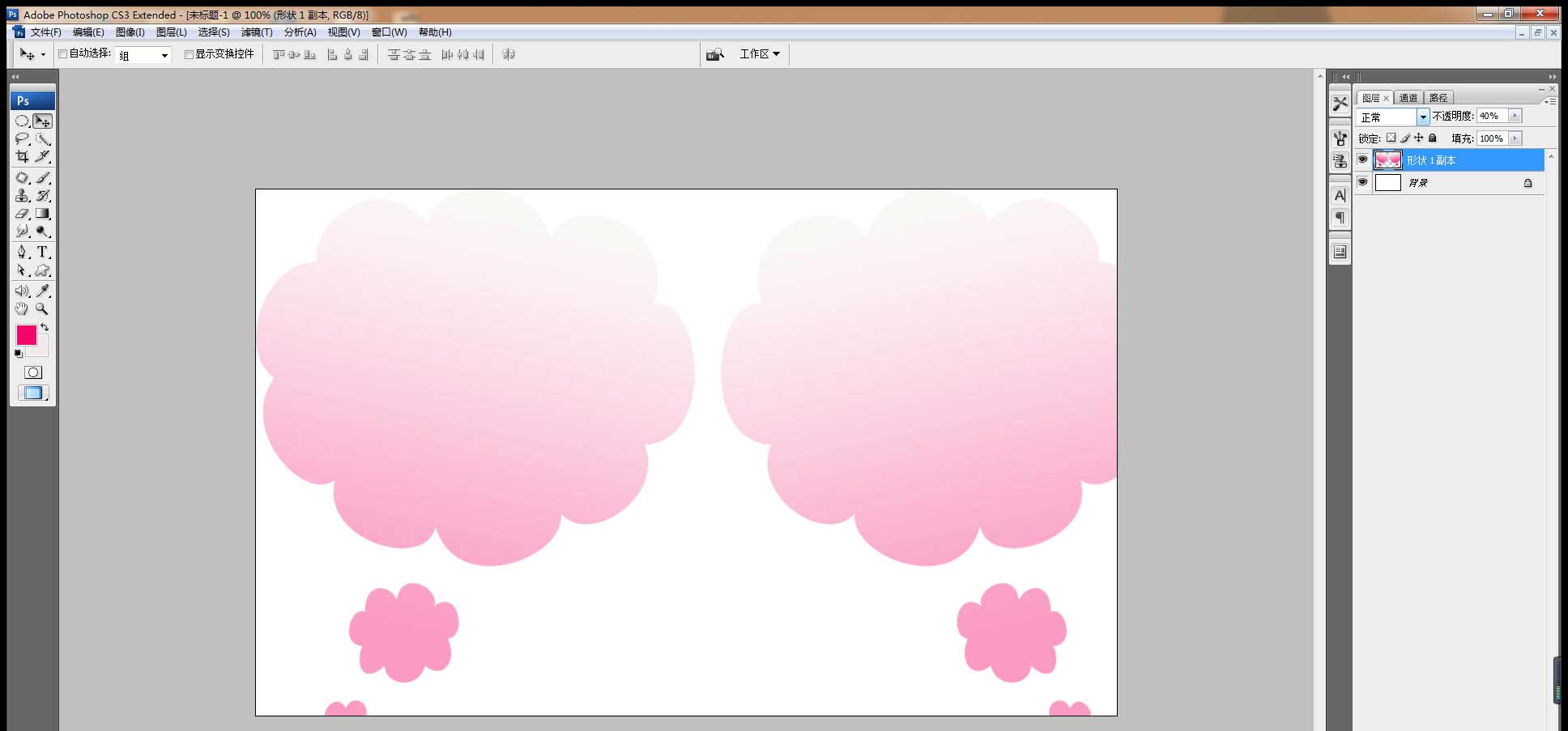Select the Path Selection tool
Viewport: 1568px width, 731px height.
coord(23,270)
